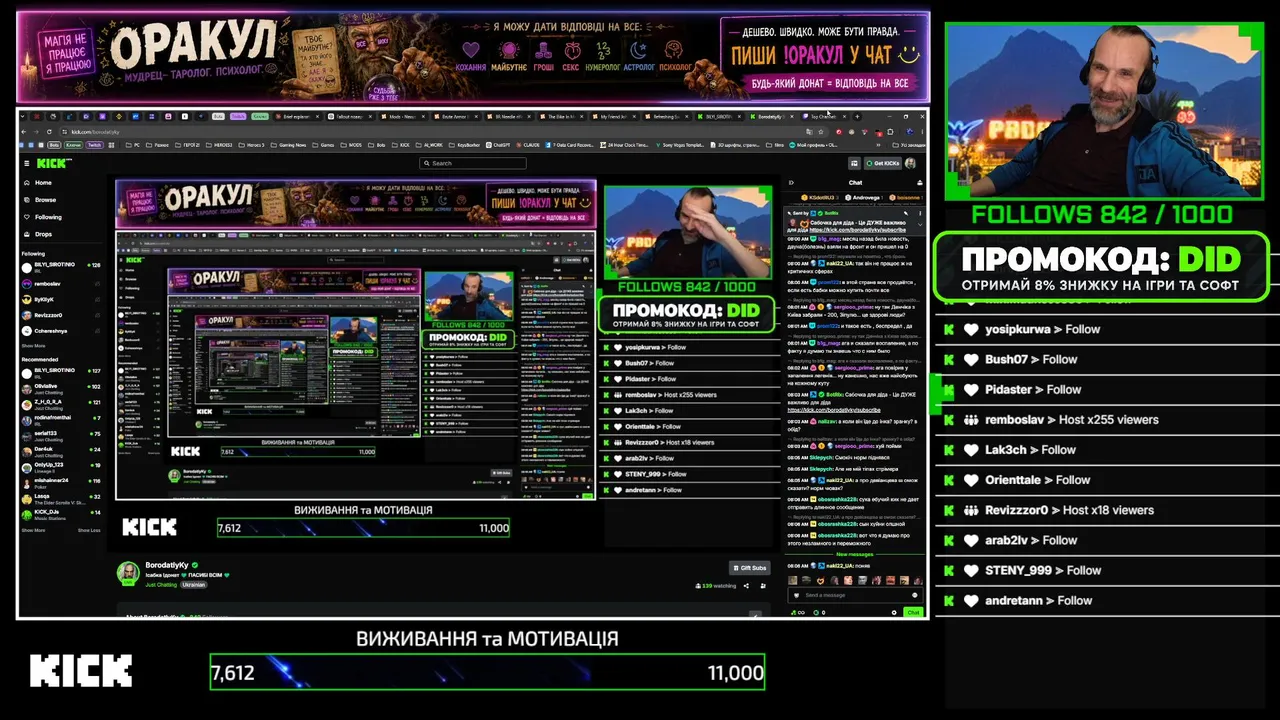Click the Gift Subs button
Viewport: 1280px width, 720px height.
pyautogui.click(x=750, y=568)
